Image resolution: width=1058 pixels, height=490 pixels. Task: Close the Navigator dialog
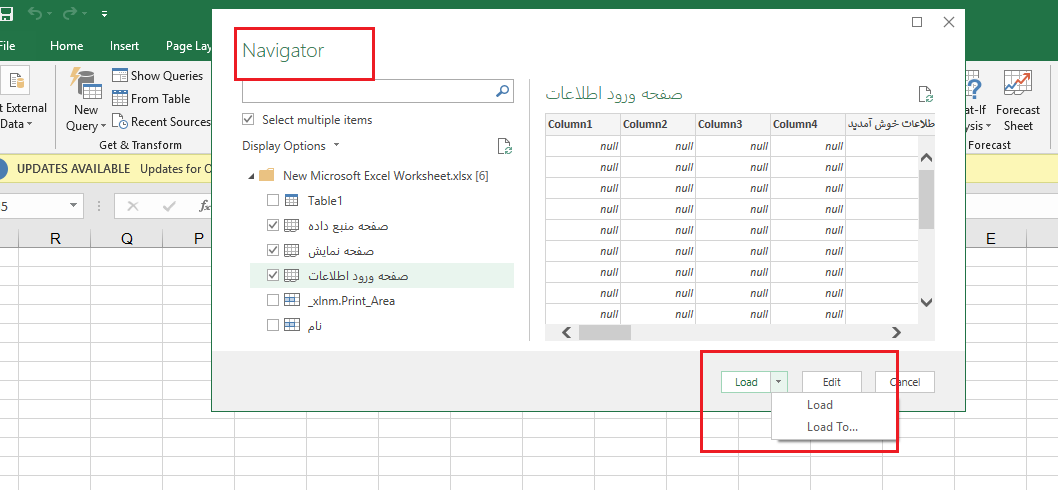tap(949, 22)
